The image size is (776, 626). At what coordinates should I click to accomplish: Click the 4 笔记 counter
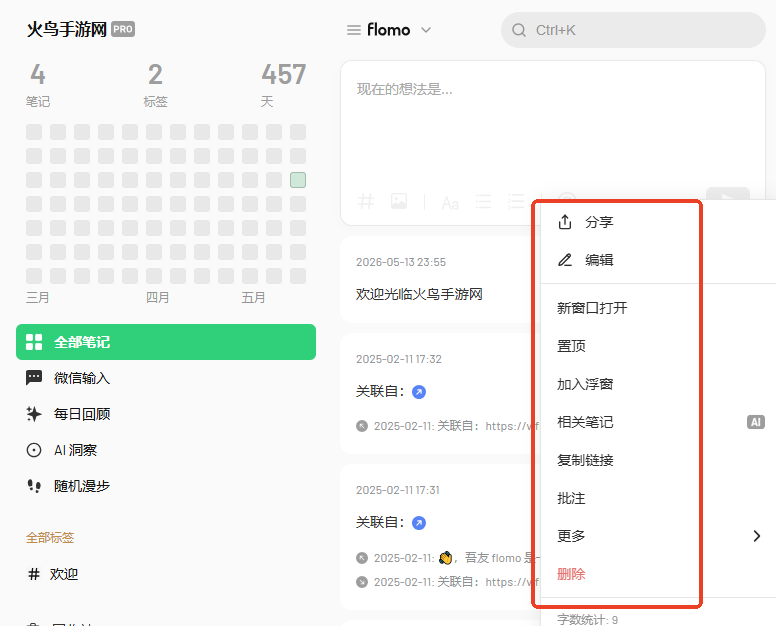pos(38,85)
